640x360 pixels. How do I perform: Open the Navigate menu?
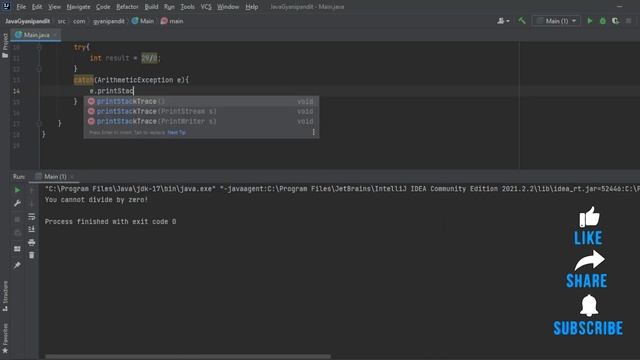tap(78, 7)
